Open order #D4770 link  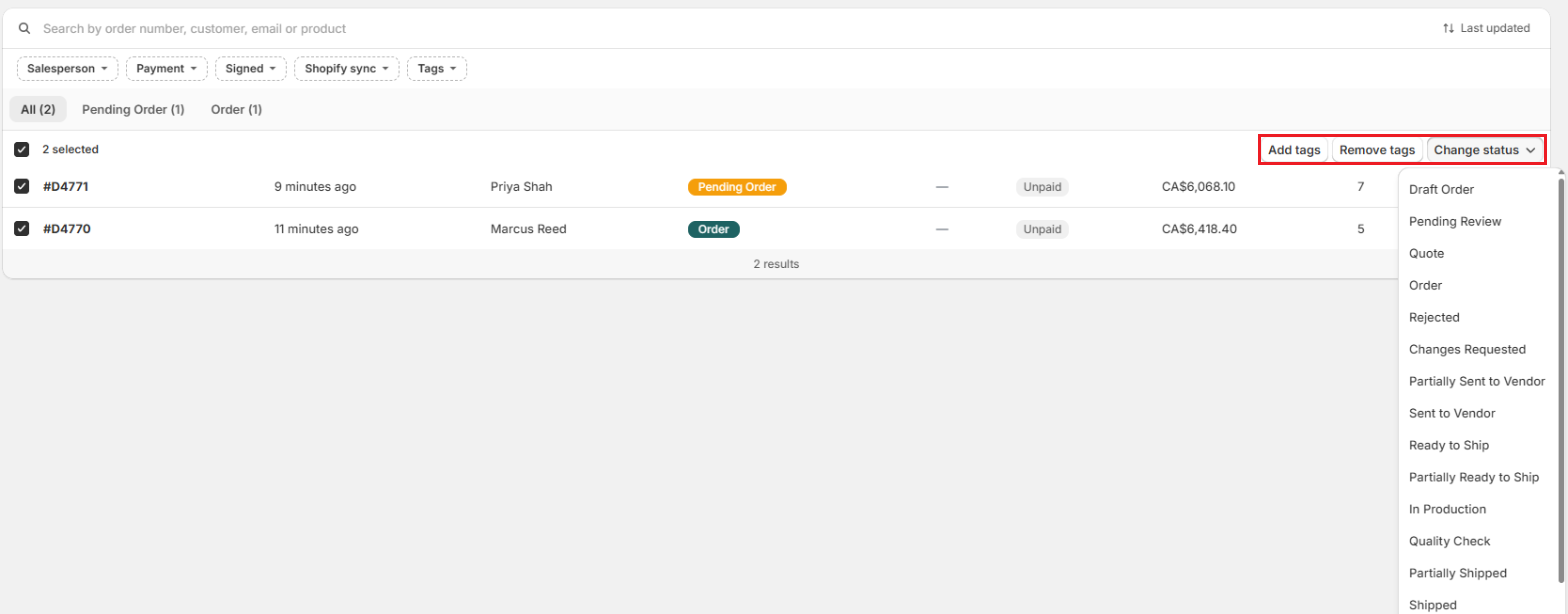66,229
